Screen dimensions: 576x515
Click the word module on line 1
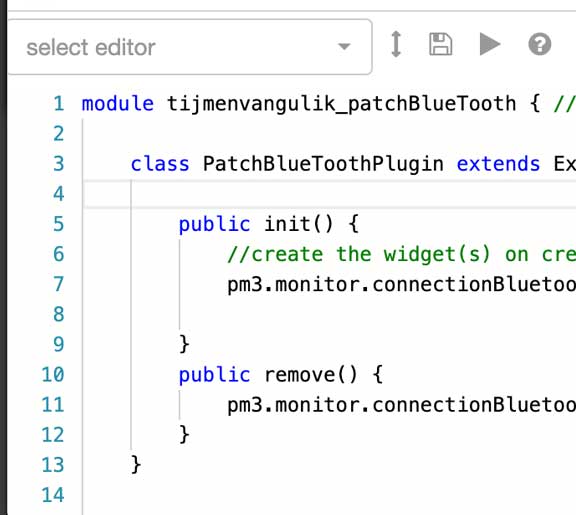pos(118,104)
